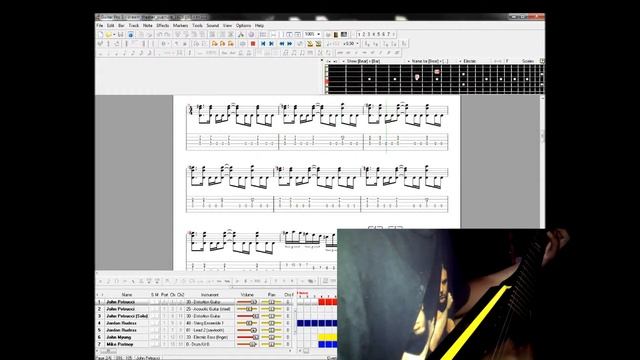
Task: Click the Play button beside the Stop button
Action: point(242,44)
